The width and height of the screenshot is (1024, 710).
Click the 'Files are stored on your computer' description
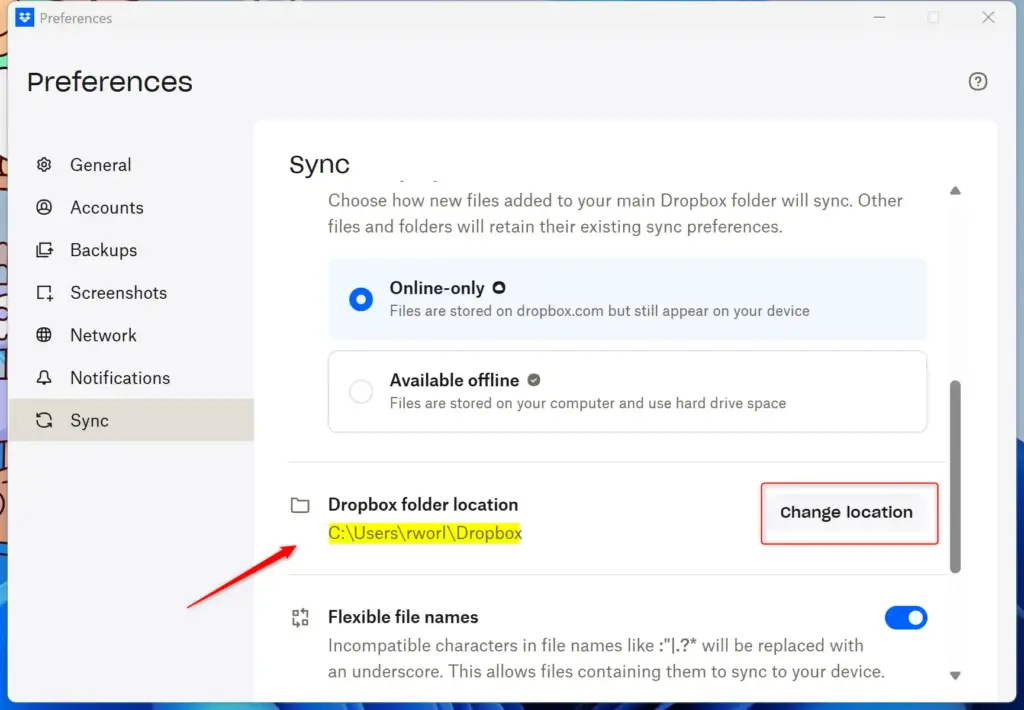588,403
